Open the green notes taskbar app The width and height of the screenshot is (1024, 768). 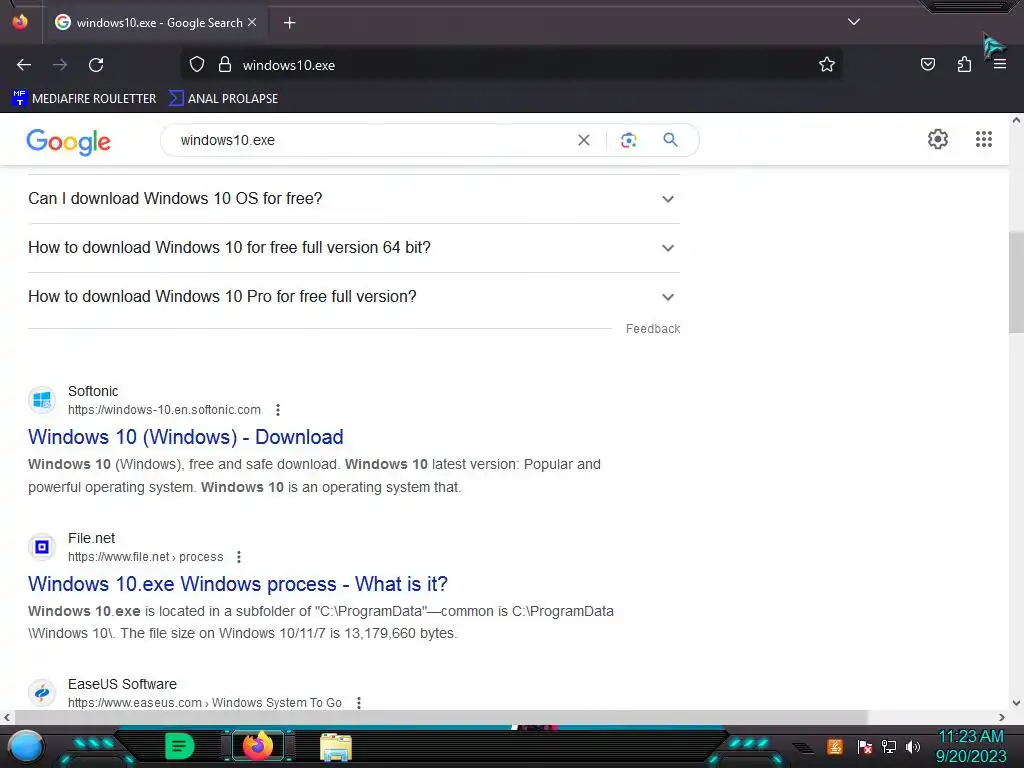tap(180, 746)
